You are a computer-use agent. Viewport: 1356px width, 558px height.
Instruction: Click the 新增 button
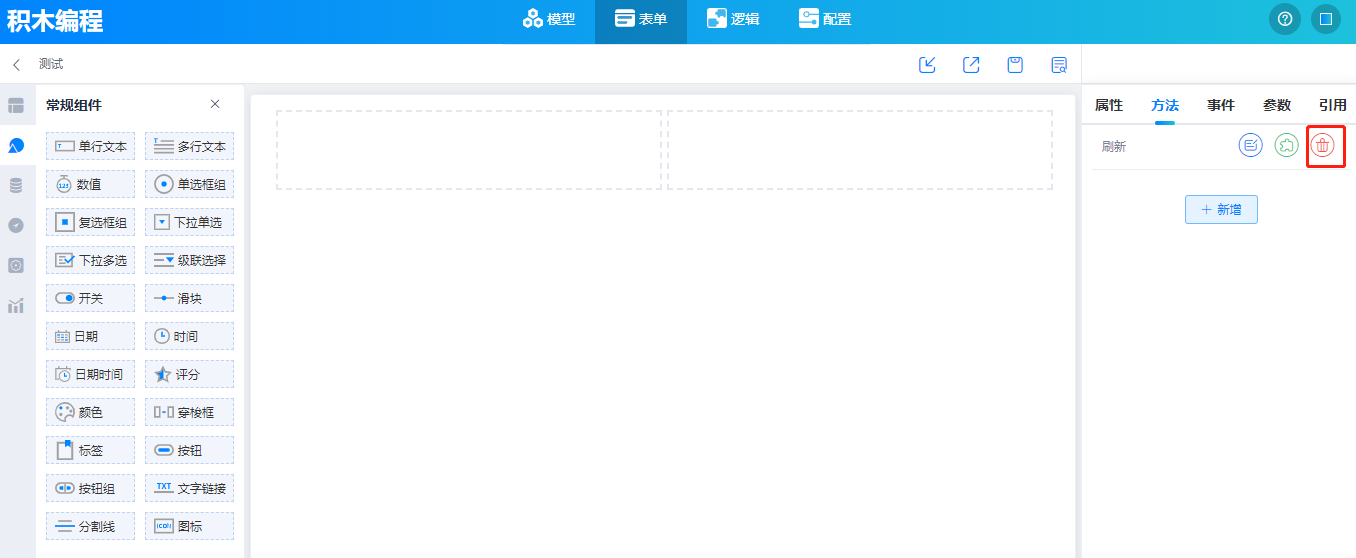click(1221, 210)
